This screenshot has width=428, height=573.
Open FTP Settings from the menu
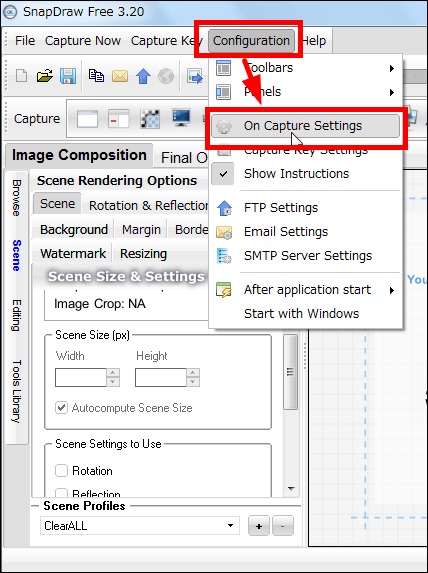click(307, 208)
